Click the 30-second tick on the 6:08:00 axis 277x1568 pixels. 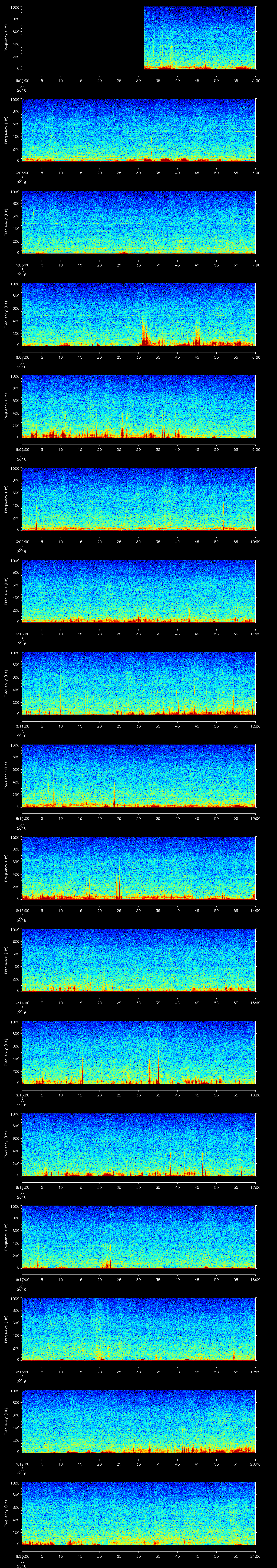click(x=138, y=449)
